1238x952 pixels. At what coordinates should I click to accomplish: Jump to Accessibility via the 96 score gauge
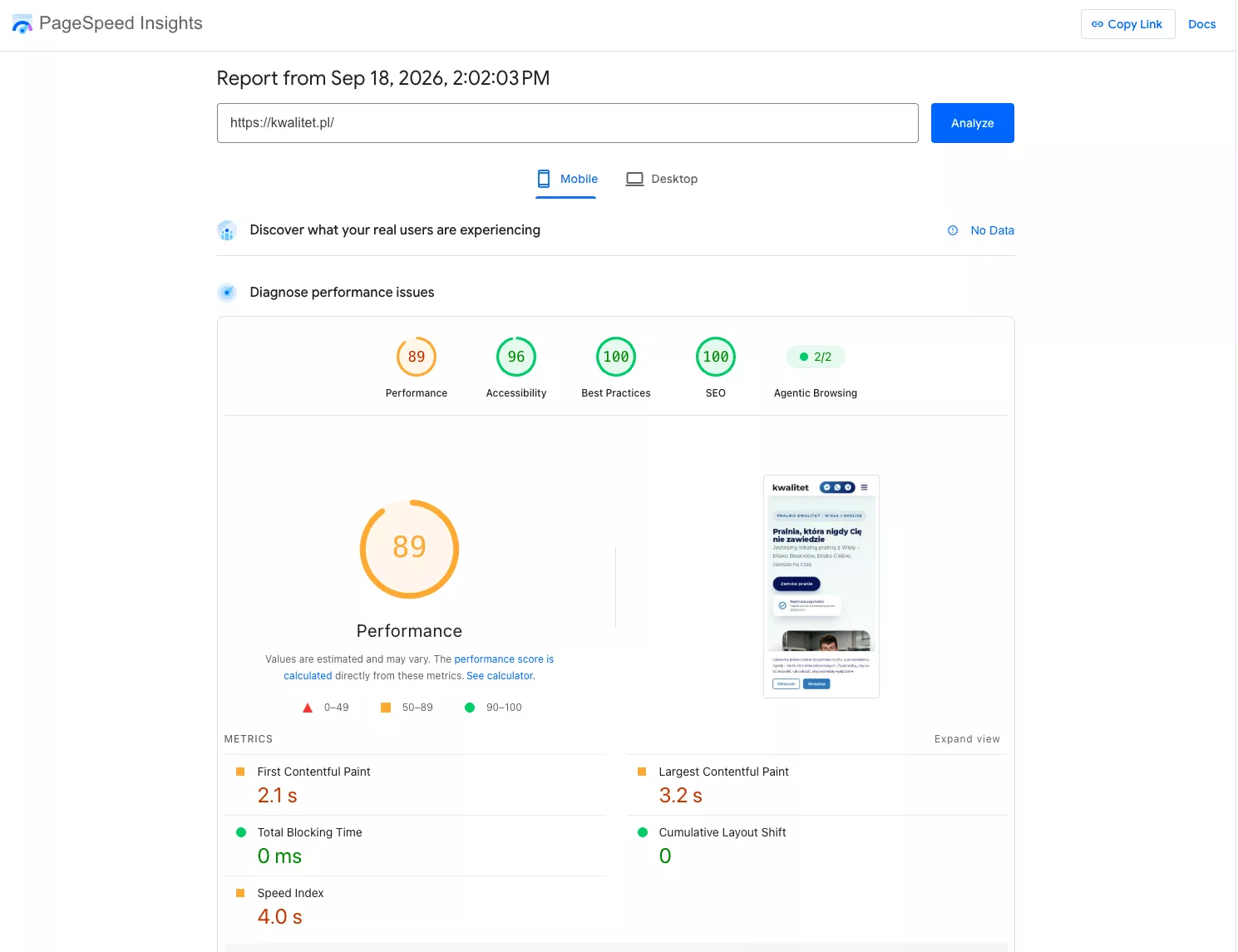(516, 357)
